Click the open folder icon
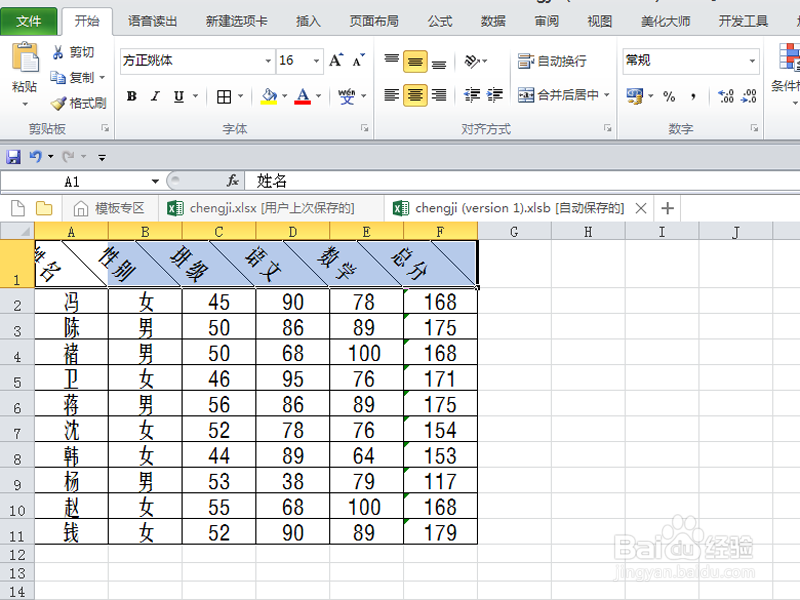Screen dimensions: 800x600 tap(44, 208)
